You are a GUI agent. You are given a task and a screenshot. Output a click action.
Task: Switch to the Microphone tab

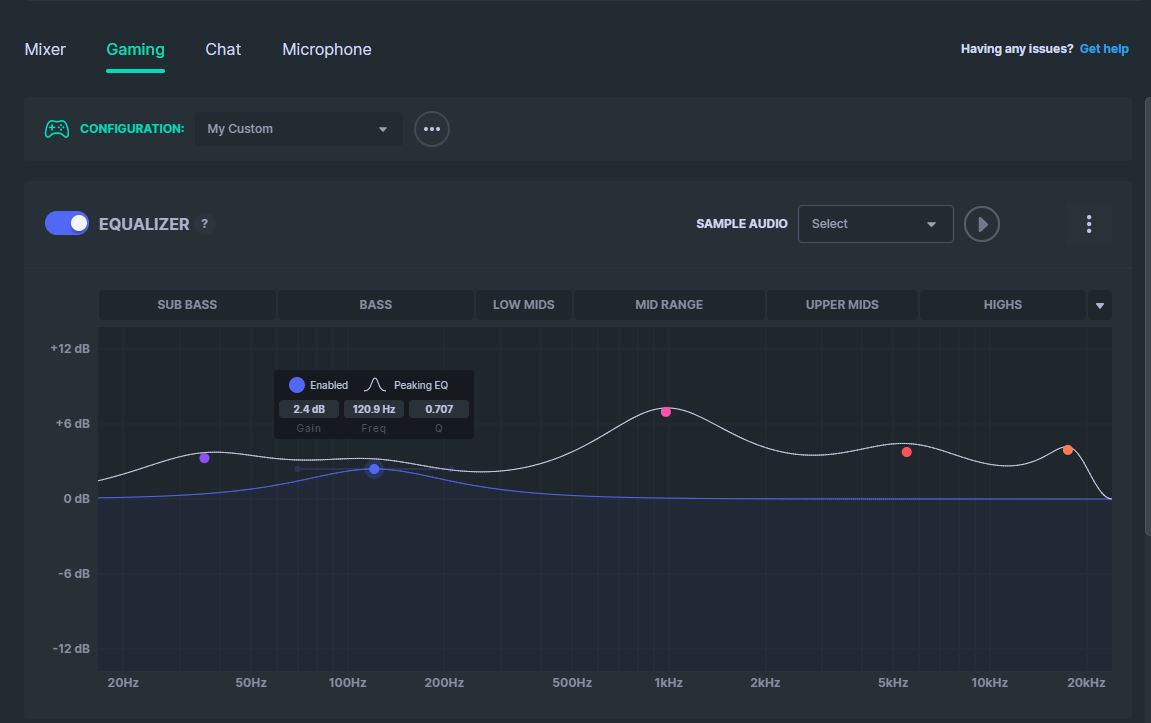[327, 49]
